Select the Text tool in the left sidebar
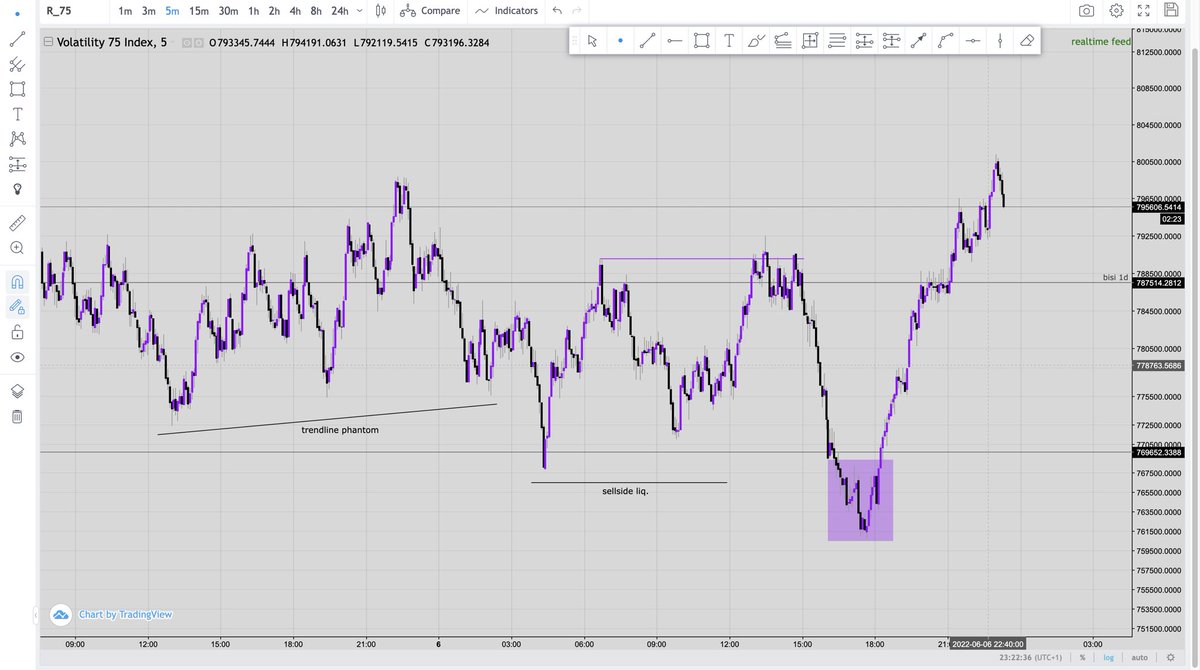The height and width of the screenshot is (670, 1200). [16, 114]
